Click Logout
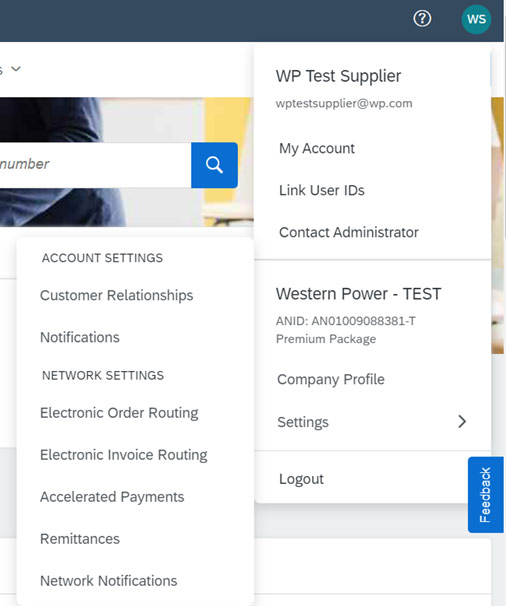This screenshot has width=506, height=606. click(302, 479)
